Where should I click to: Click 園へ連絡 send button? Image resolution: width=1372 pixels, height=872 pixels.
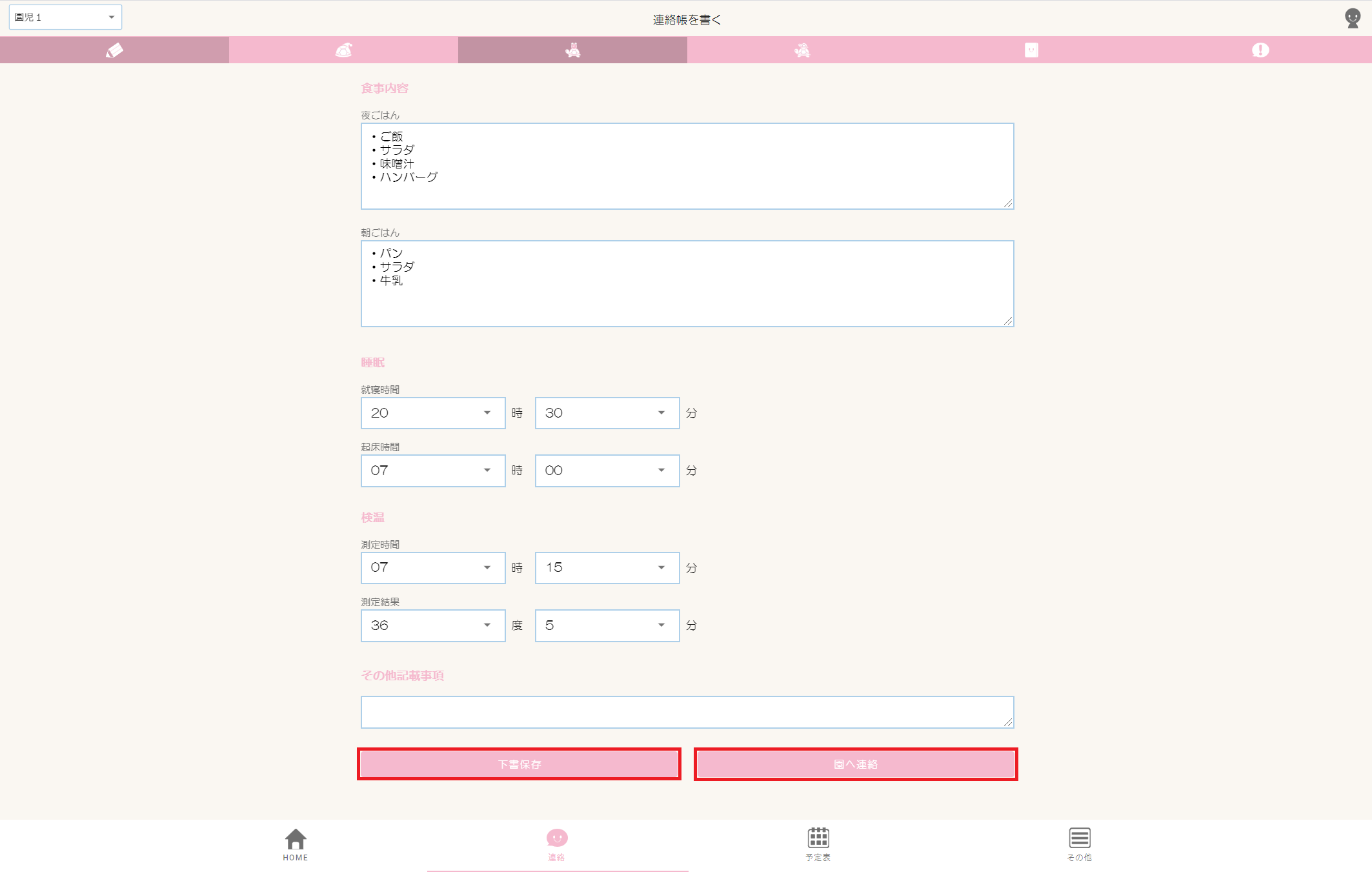click(x=856, y=764)
